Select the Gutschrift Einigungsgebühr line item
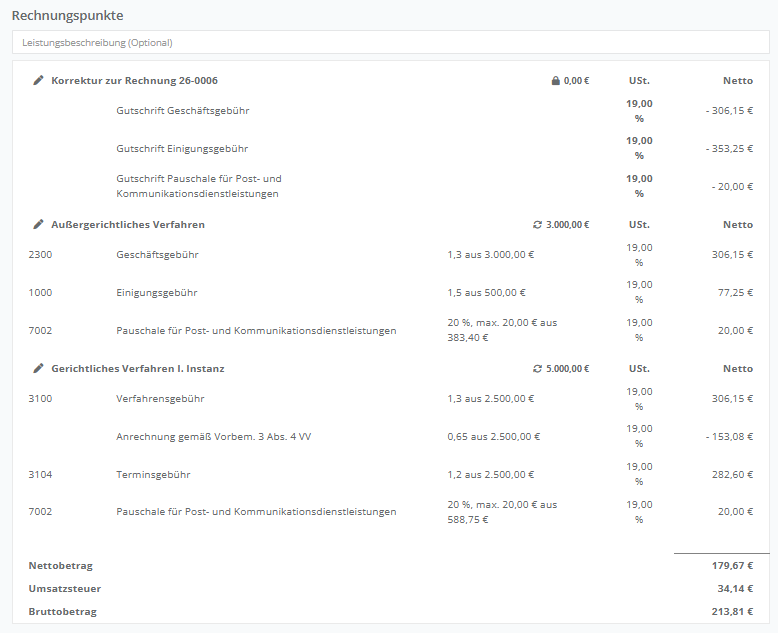 point(182,149)
